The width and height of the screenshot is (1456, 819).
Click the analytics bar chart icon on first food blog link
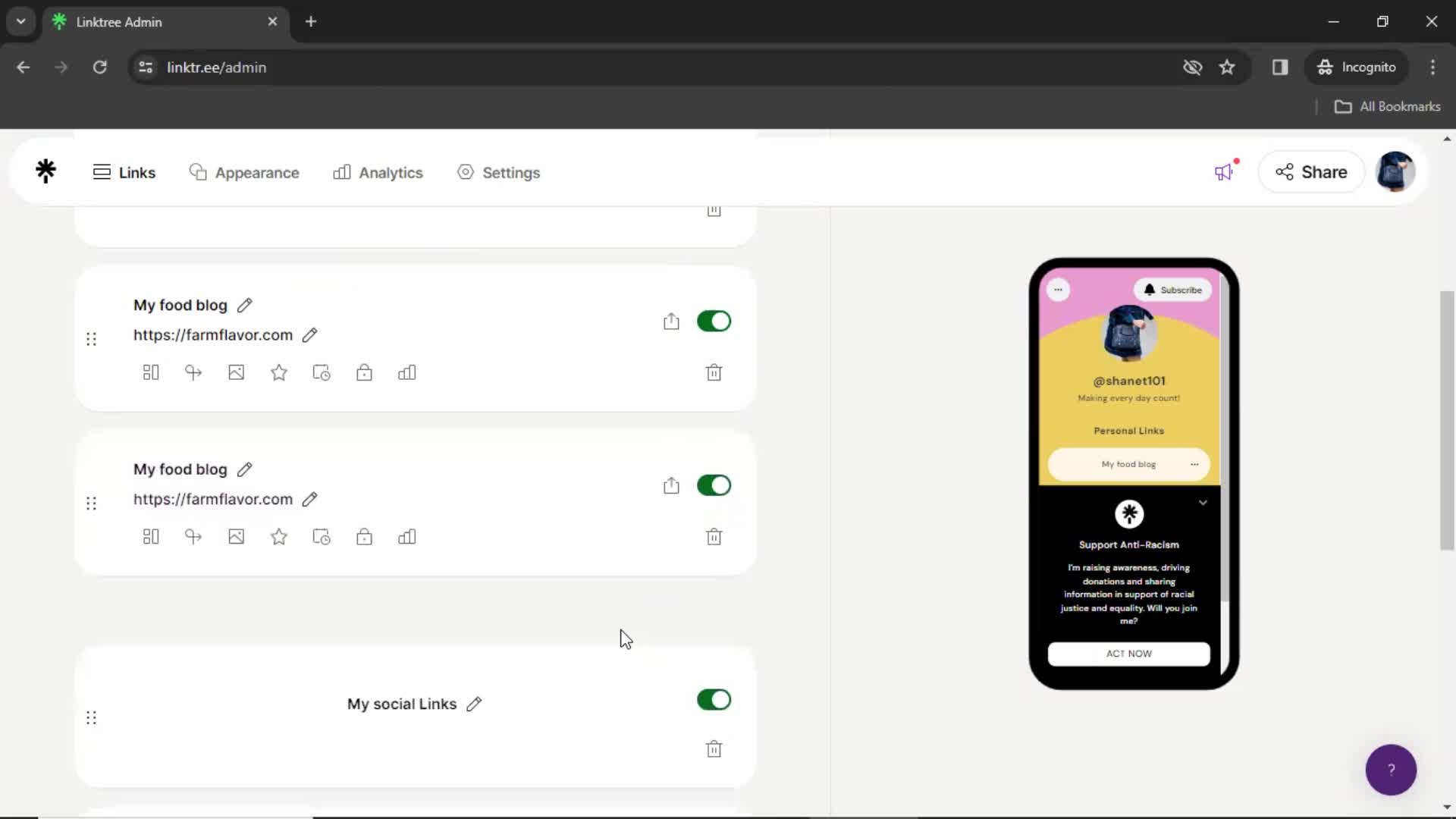pyautogui.click(x=407, y=373)
